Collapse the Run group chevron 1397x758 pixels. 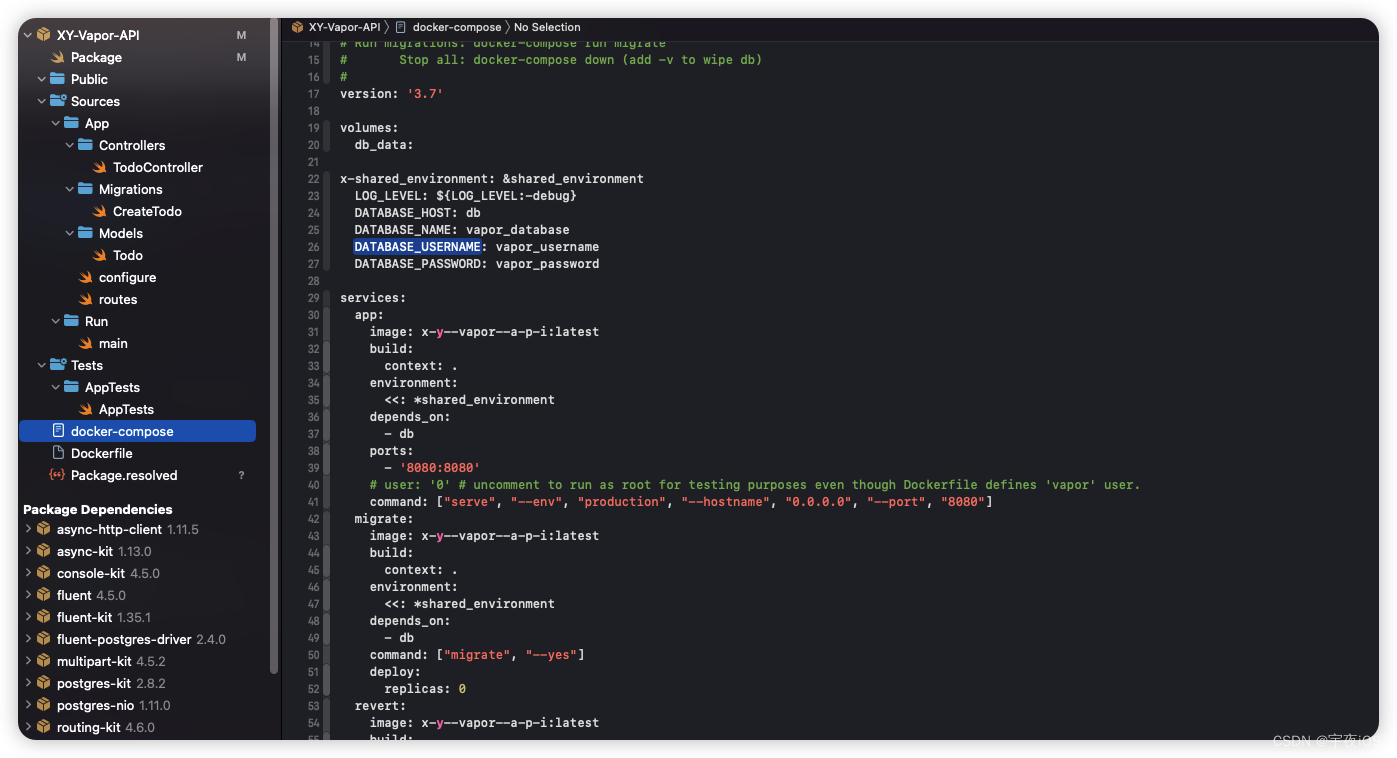[x=56, y=321]
